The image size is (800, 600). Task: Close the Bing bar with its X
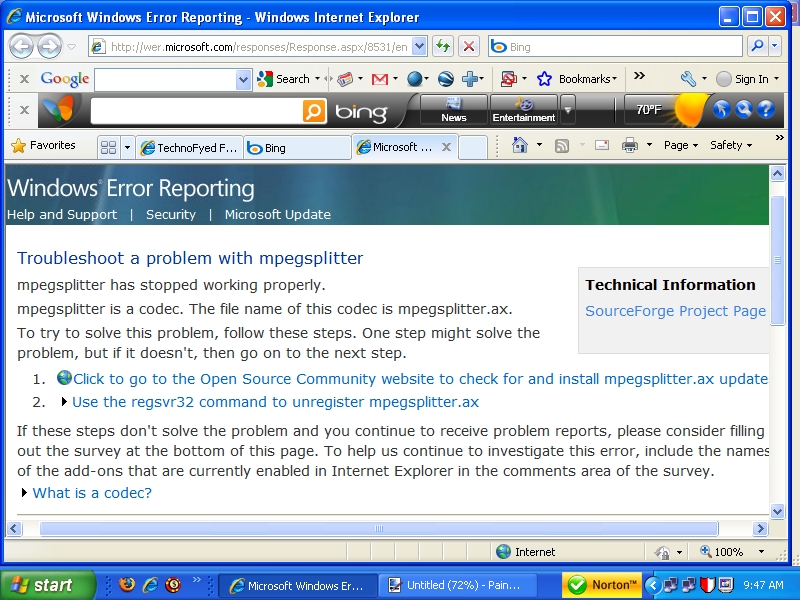click(x=24, y=110)
